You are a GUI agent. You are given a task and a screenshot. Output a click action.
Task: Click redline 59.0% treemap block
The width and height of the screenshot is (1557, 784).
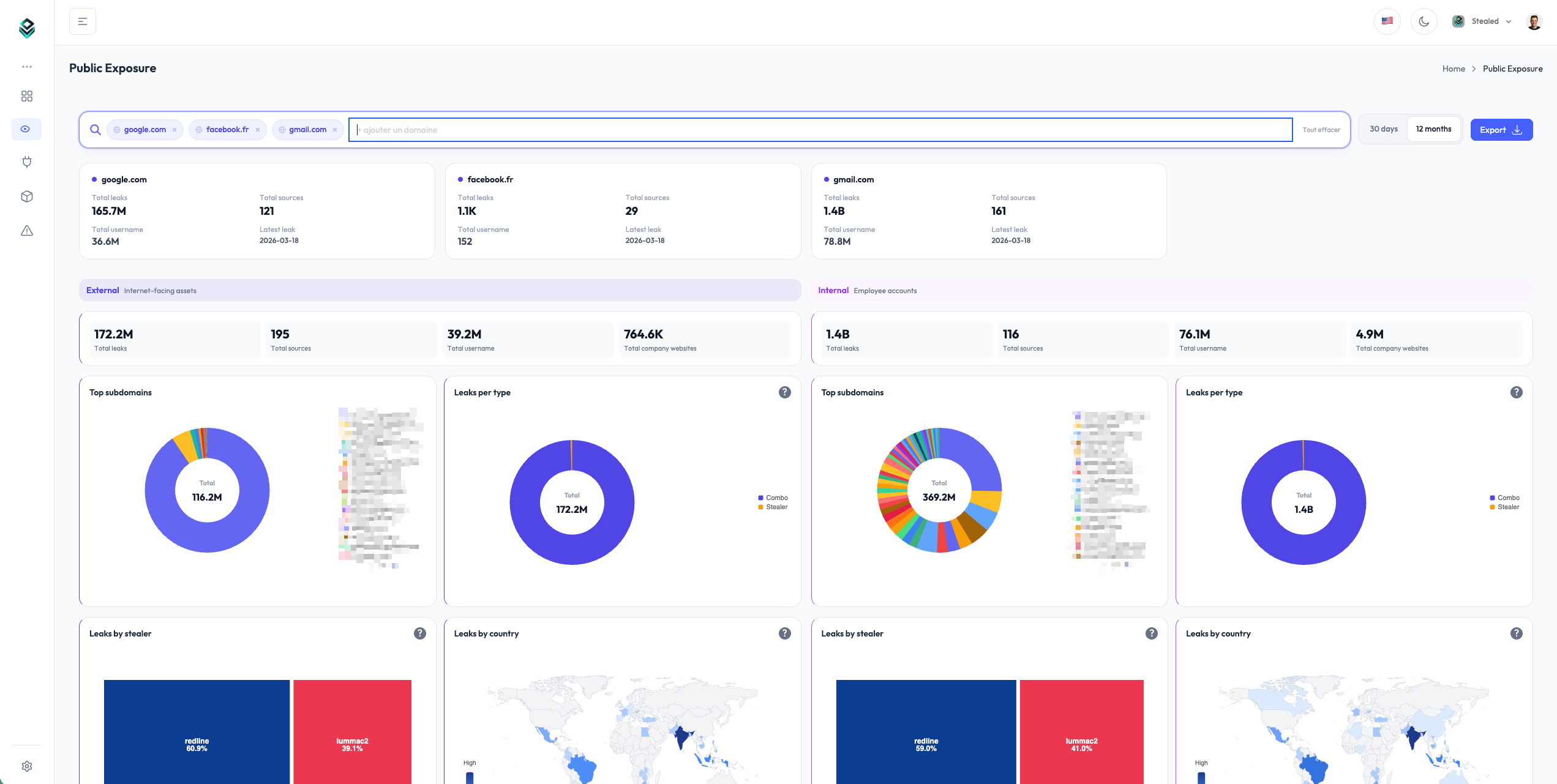pos(926,731)
